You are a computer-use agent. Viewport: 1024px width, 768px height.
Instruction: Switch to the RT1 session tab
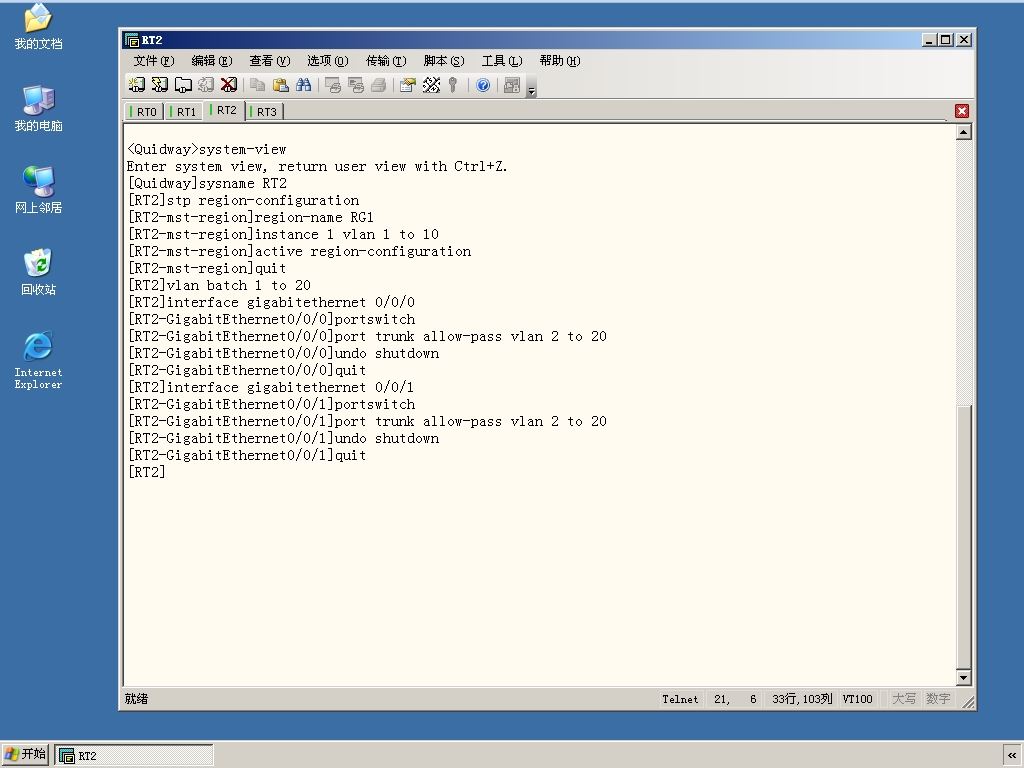tap(183, 112)
